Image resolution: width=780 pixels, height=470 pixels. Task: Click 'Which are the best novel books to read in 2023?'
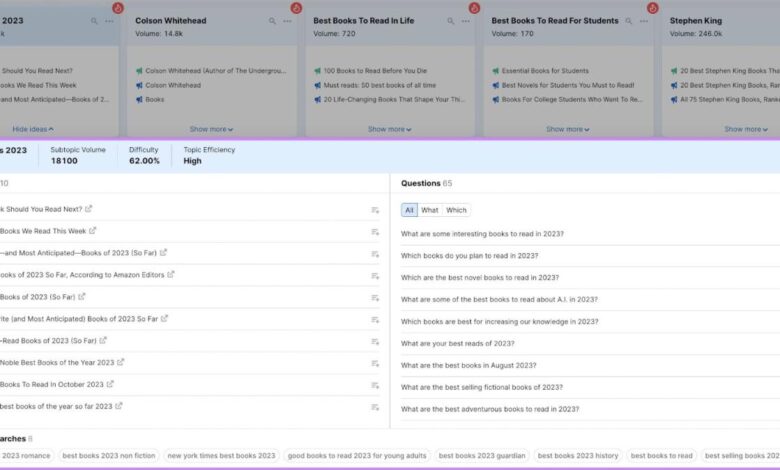480,278
